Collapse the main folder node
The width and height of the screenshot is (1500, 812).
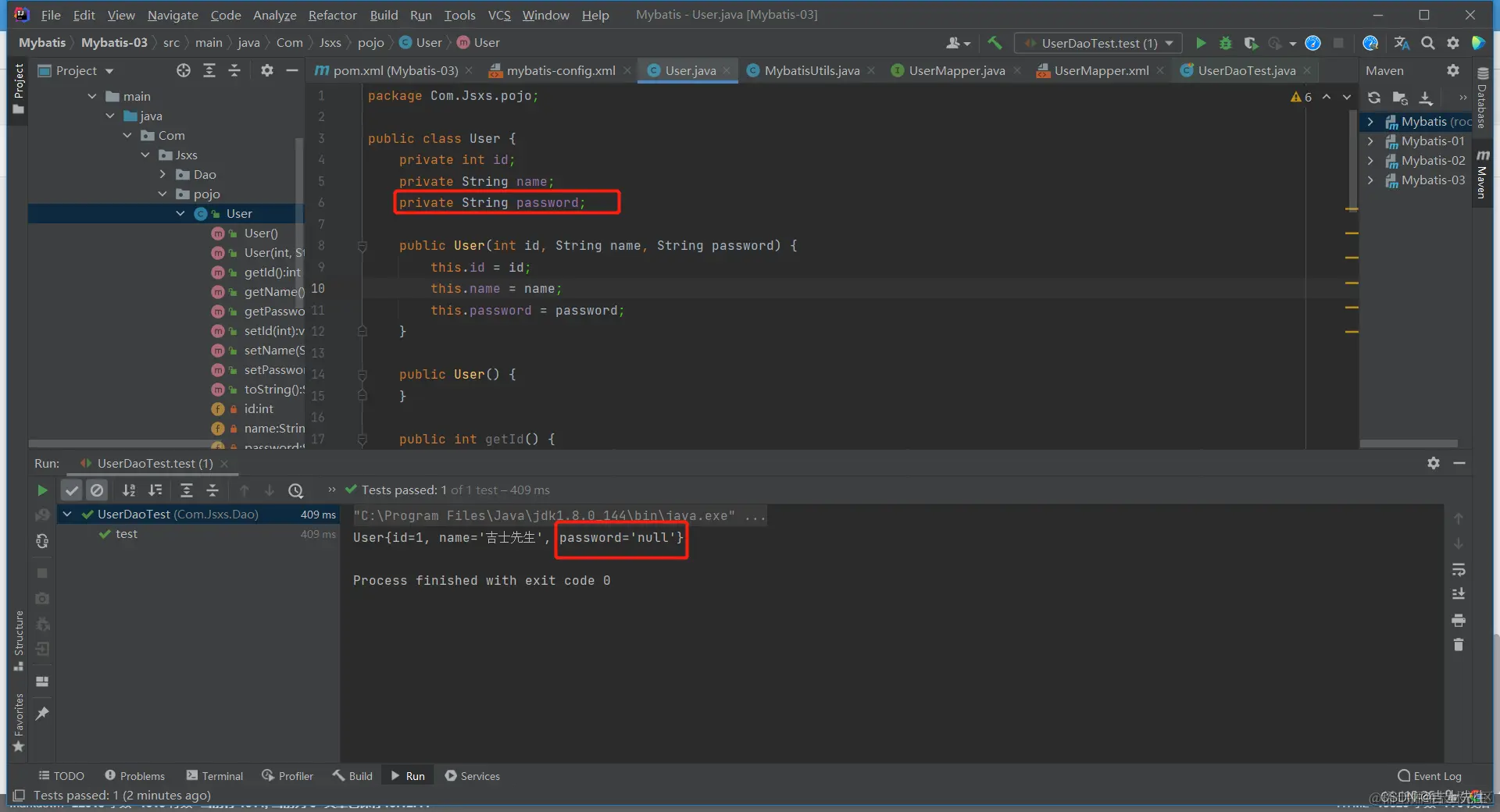92,96
